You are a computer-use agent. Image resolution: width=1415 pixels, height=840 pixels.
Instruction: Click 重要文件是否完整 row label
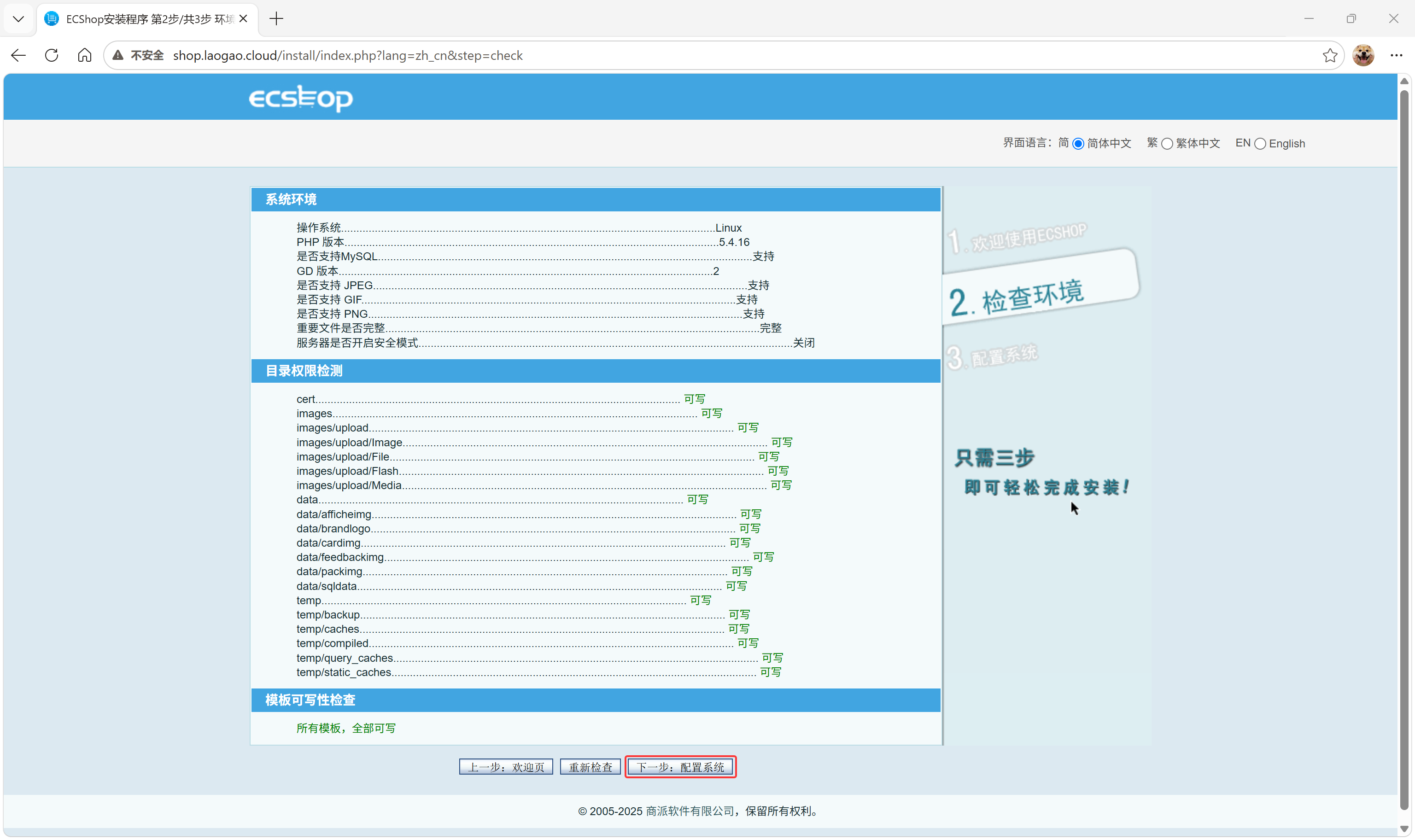click(341, 328)
